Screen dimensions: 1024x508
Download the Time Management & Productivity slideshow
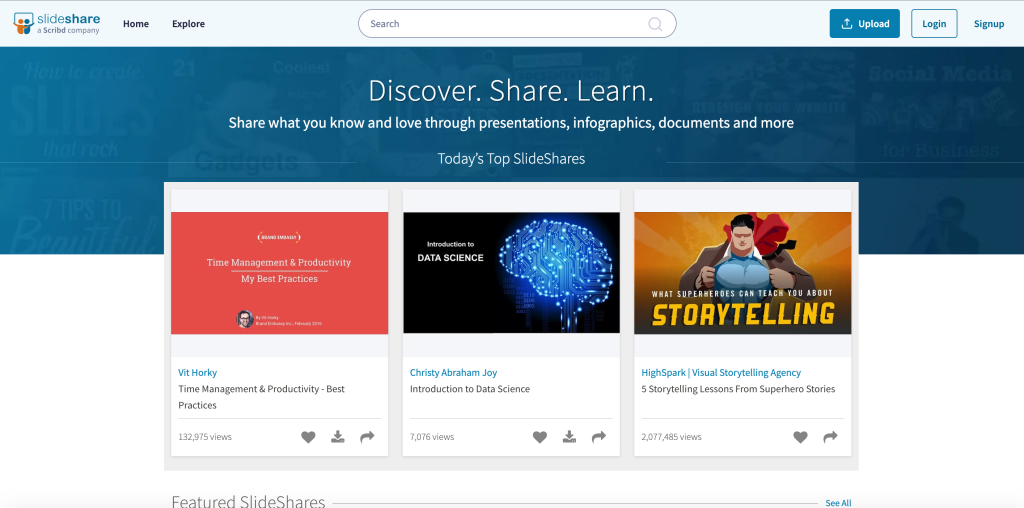tap(338, 437)
